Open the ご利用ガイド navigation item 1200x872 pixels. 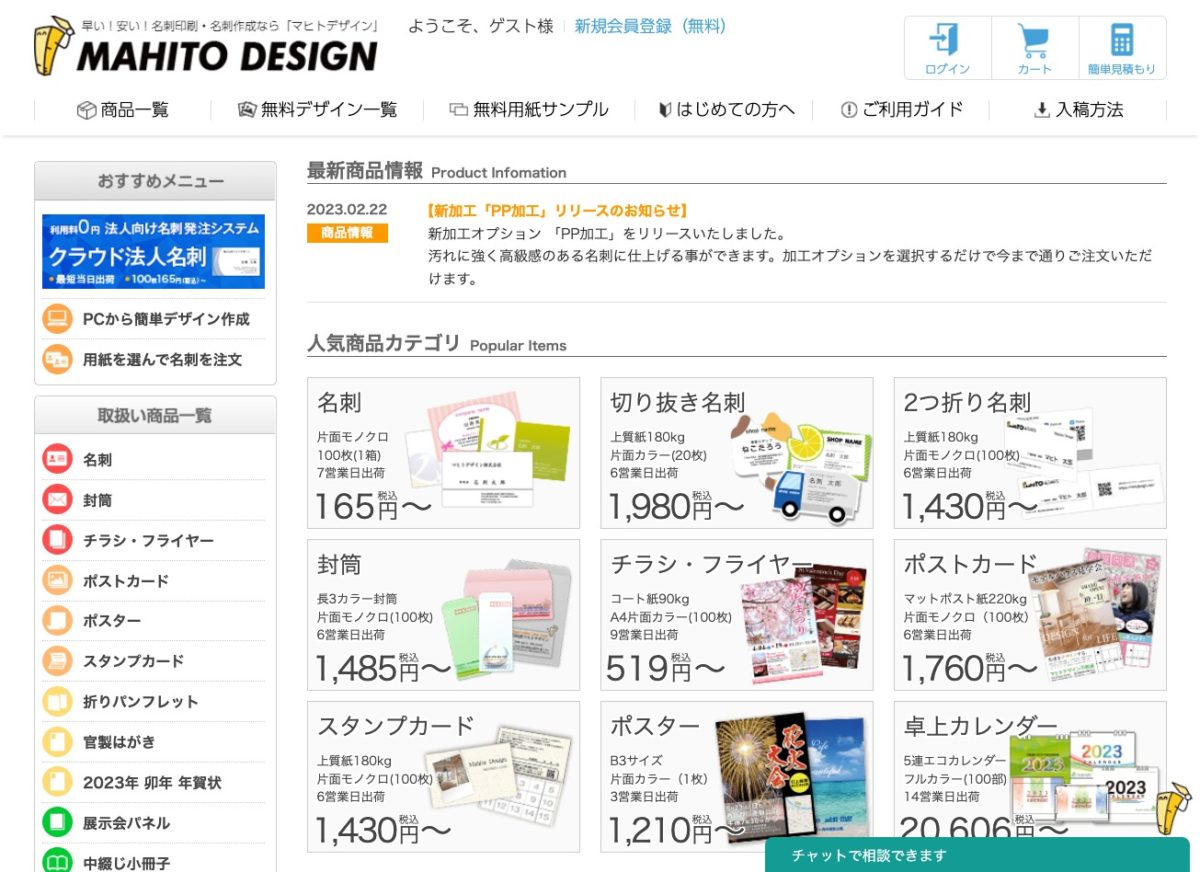click(901, 110)
